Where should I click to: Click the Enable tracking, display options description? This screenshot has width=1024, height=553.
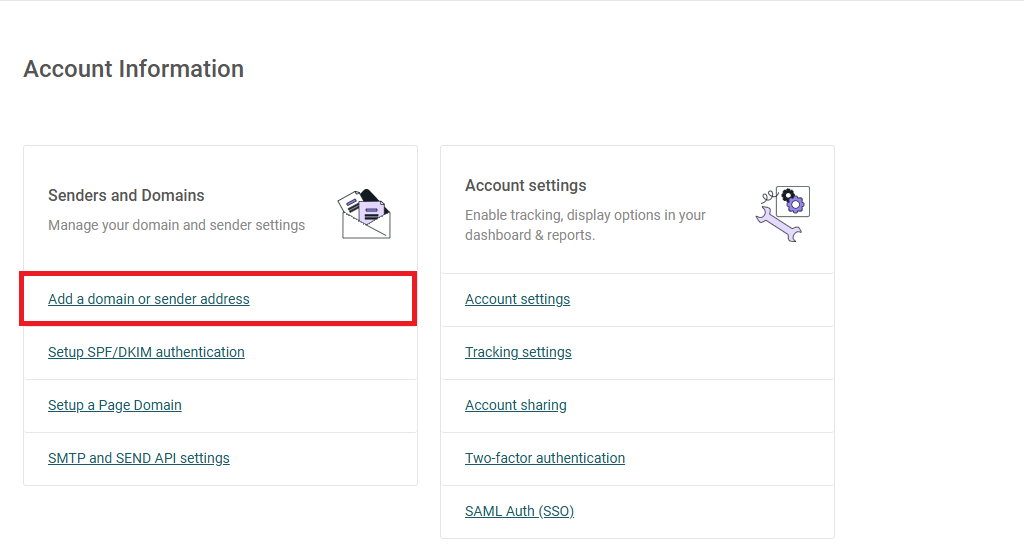pos(585,225)
